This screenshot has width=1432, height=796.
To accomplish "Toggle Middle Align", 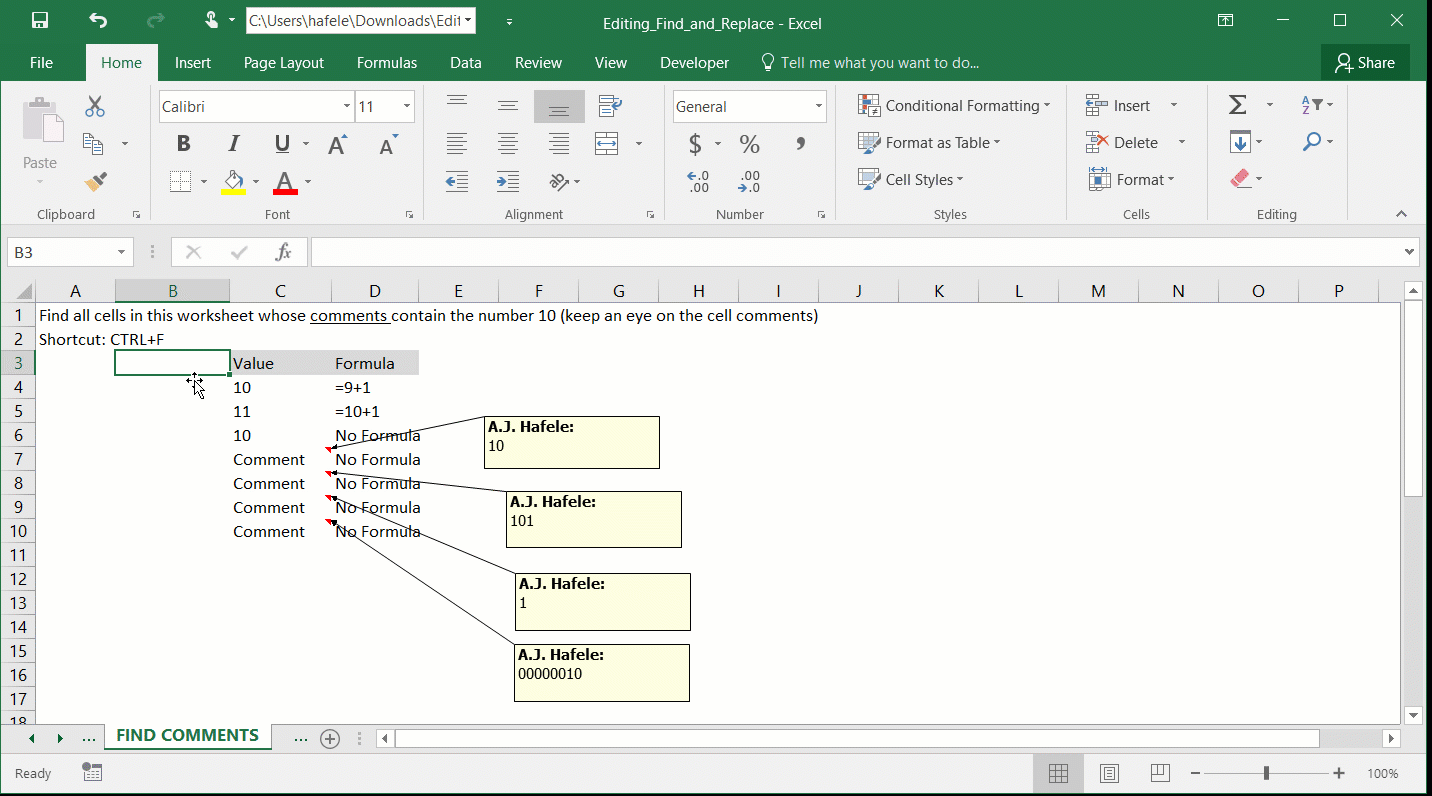I will point(508,106).
